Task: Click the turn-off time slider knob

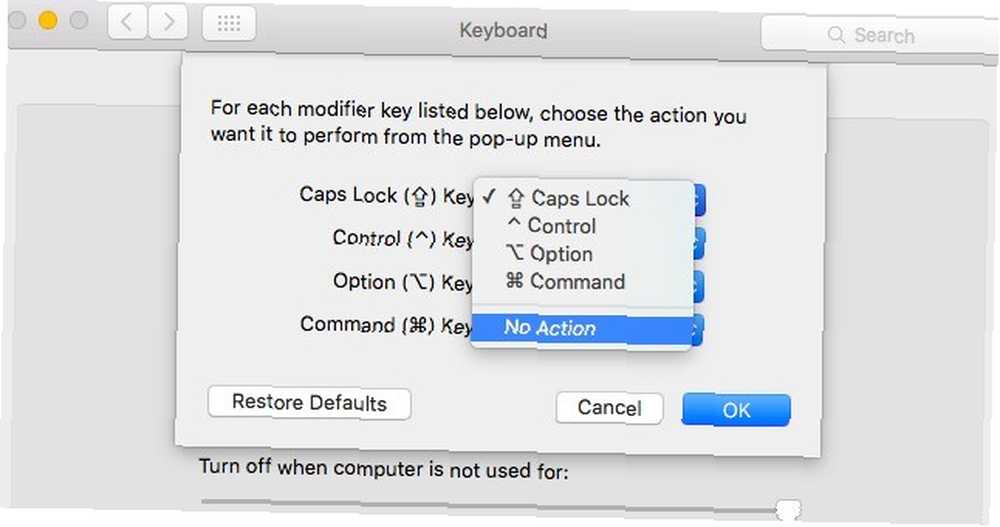Action: click(x=789, y=508)
